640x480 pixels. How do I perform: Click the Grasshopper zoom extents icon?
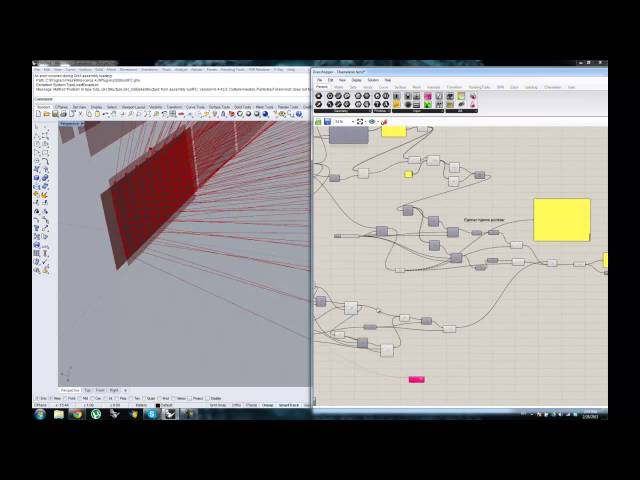click(x=360, y=122)
